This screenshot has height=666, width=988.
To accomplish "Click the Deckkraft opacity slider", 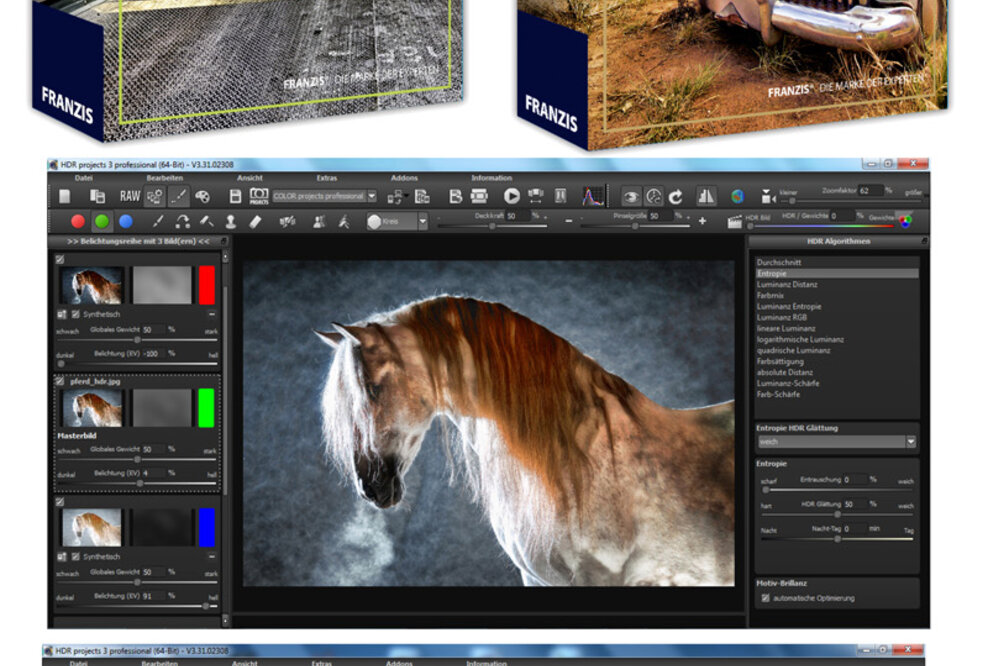I will click(x=490, y=226).
